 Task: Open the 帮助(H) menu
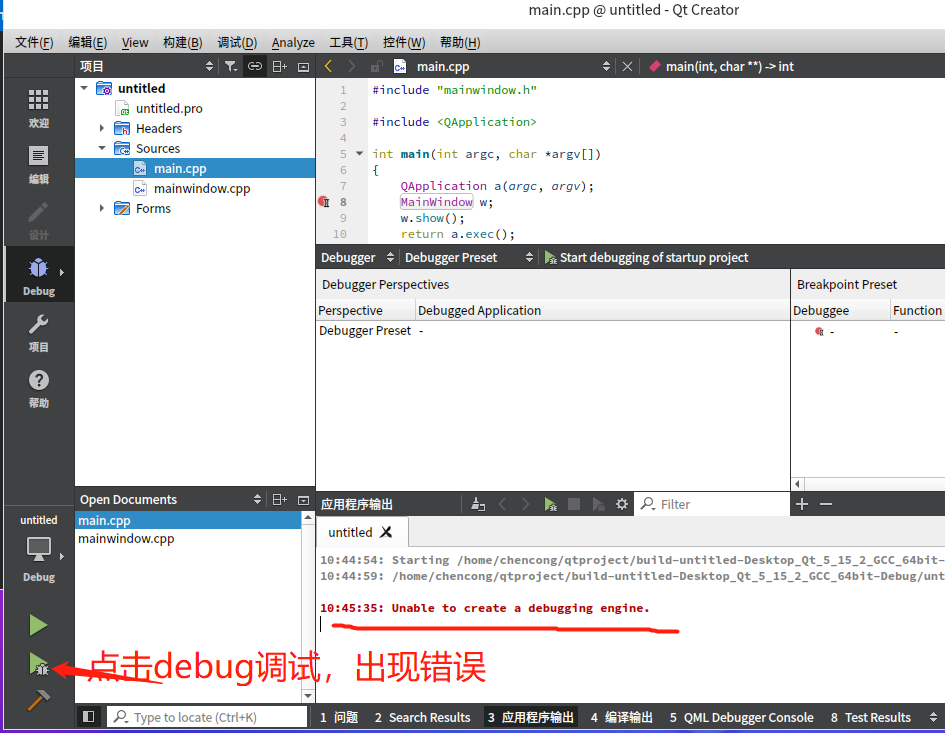point(460,42)
